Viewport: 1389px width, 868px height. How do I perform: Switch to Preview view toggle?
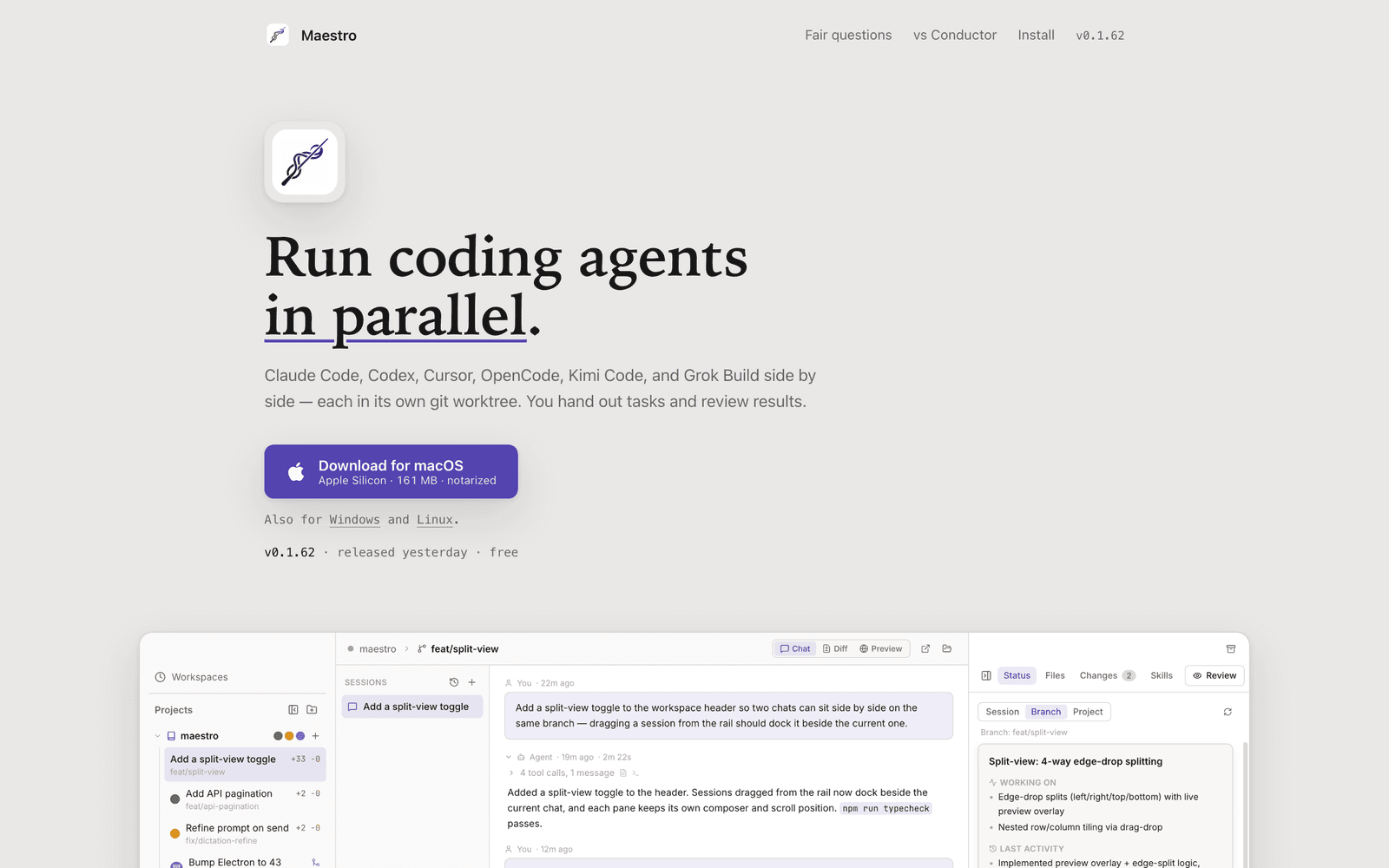[881, 648]
